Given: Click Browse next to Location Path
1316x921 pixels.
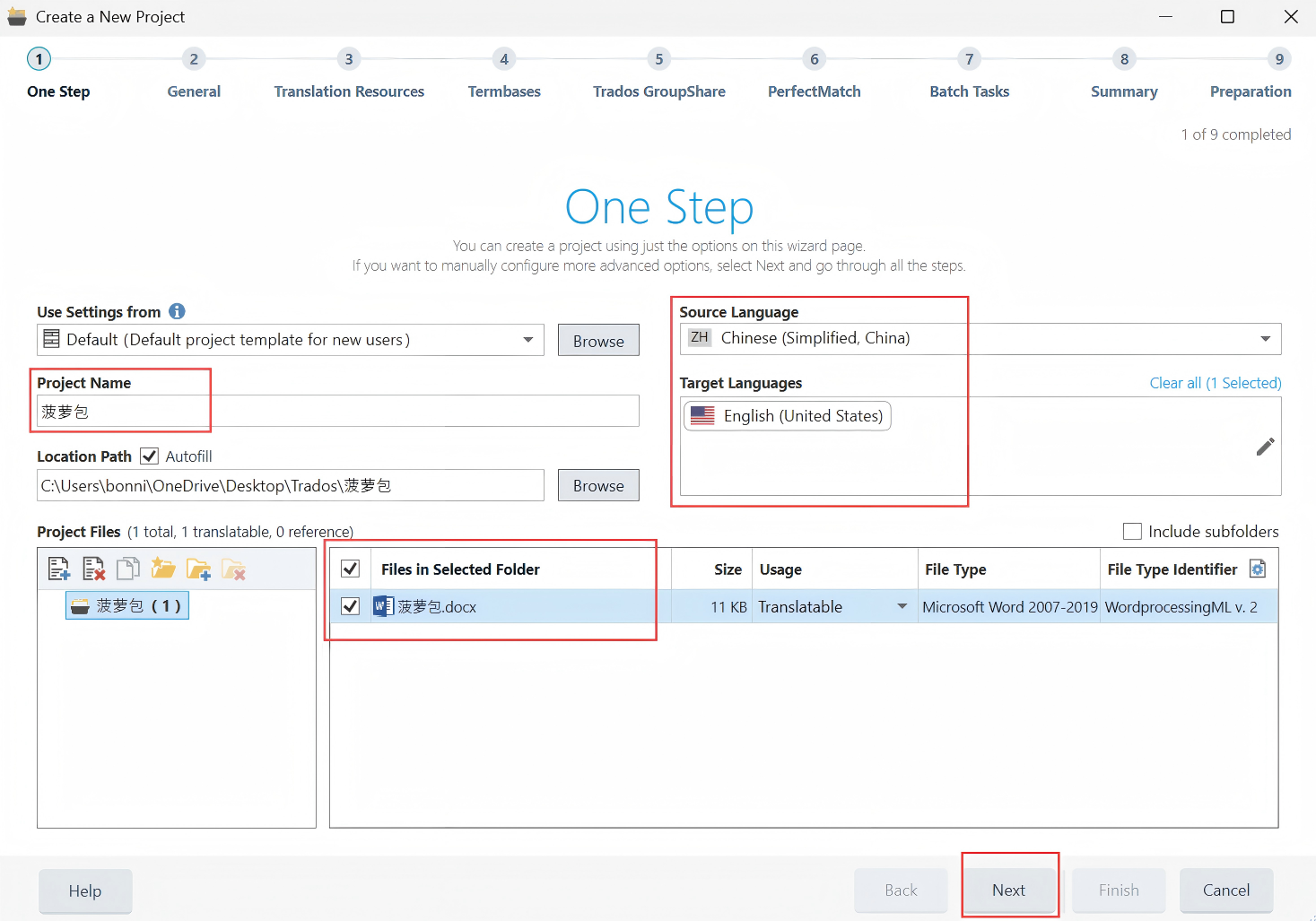Looking at the screenshot, I should (598, 485).
